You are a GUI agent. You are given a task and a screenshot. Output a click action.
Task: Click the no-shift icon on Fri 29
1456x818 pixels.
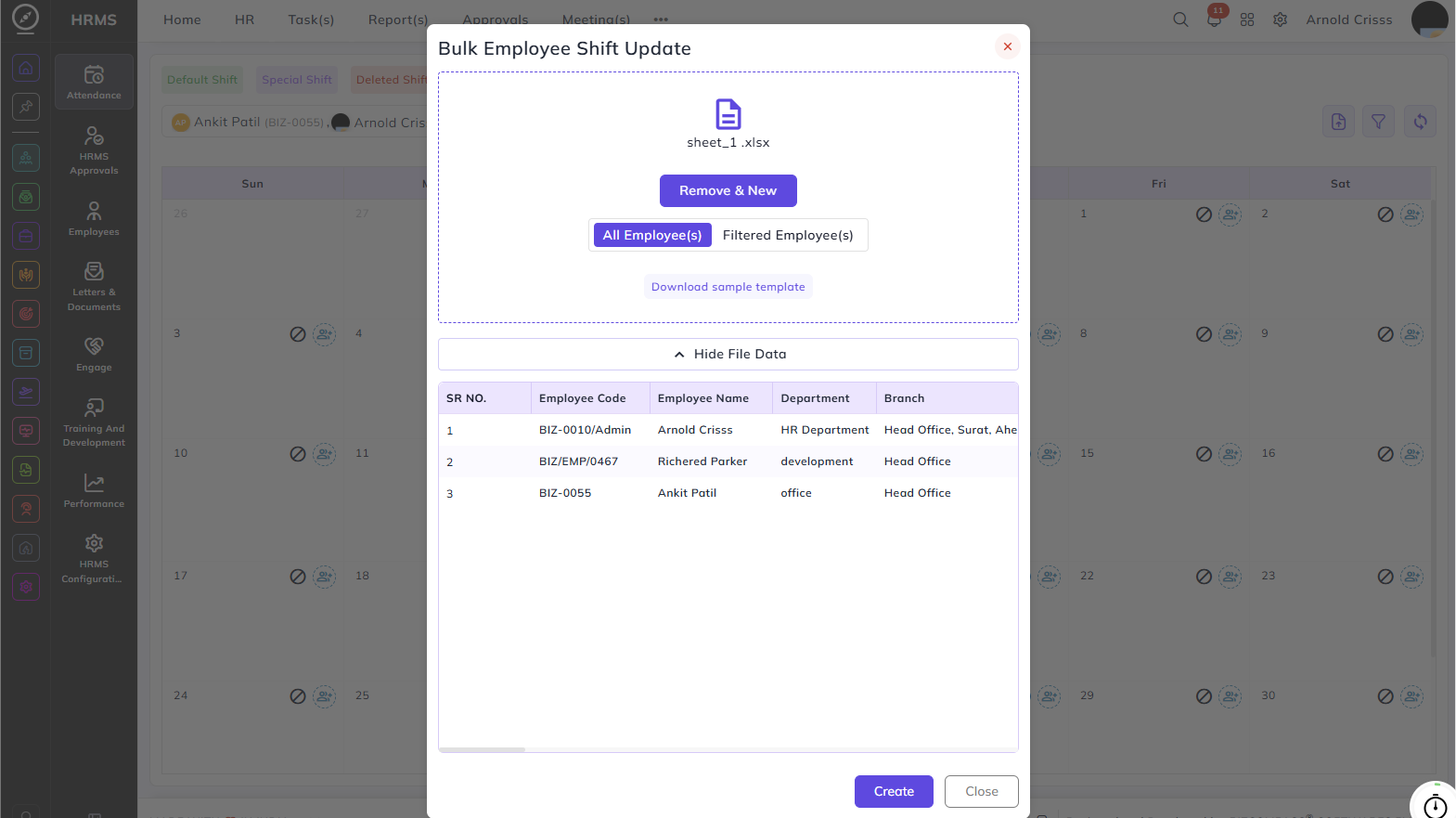coord(1205,696)
